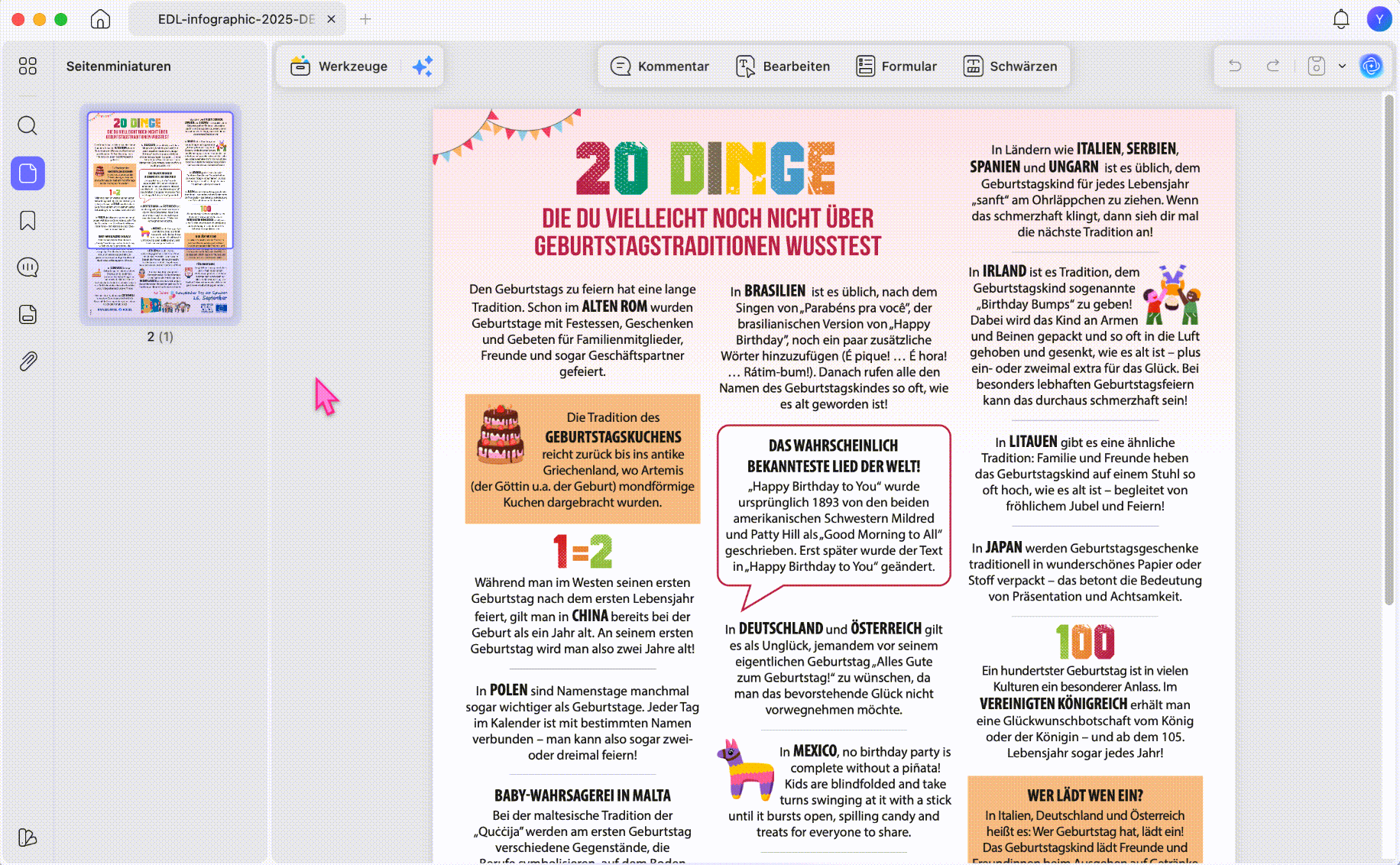
Task: Click the '1=2' graphic in the document
Action: 583,551
